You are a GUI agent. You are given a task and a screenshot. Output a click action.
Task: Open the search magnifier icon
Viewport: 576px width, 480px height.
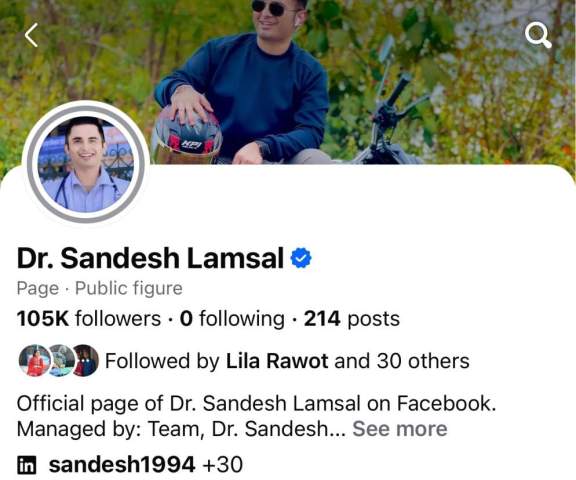538,35
